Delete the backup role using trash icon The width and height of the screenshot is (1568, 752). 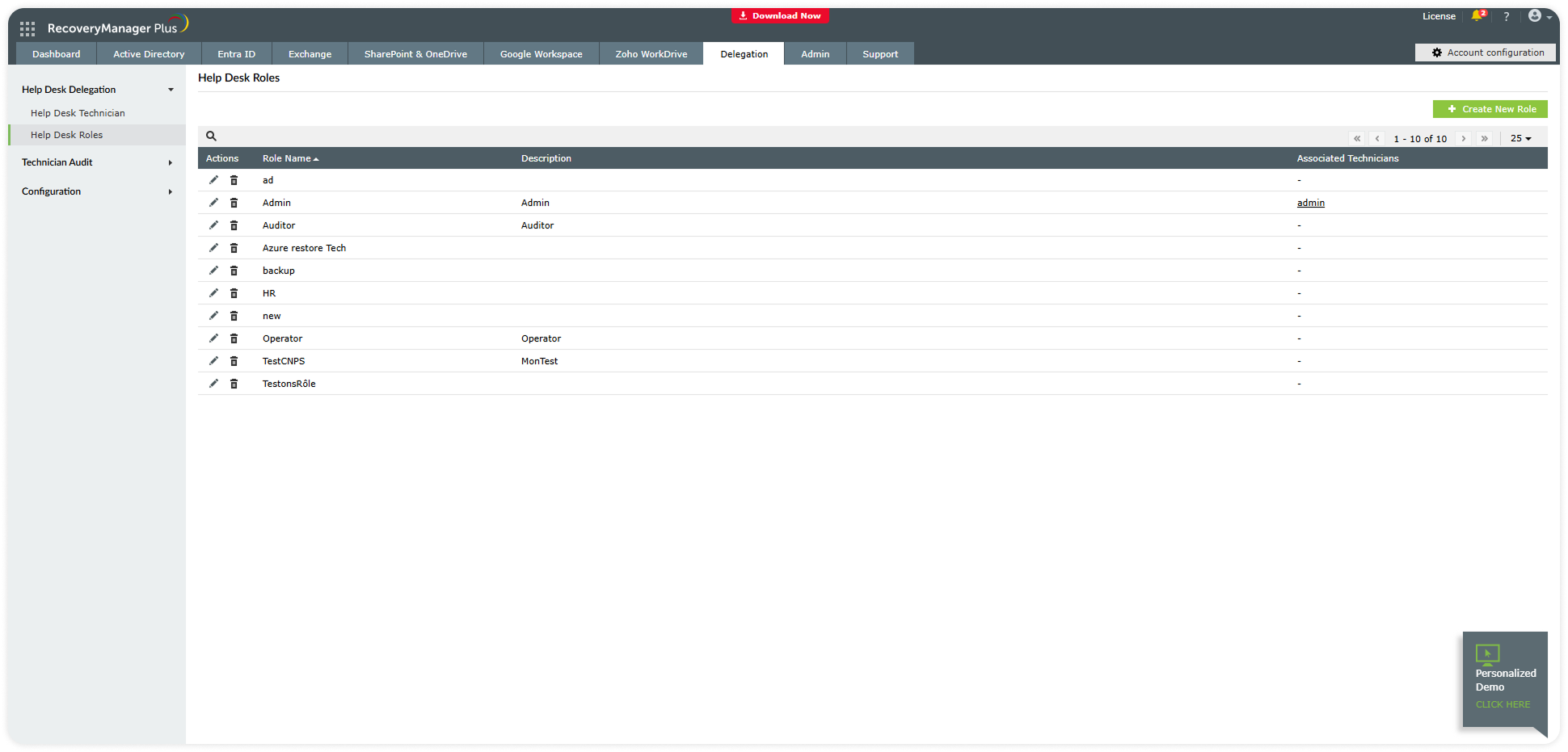click(234, 271)
